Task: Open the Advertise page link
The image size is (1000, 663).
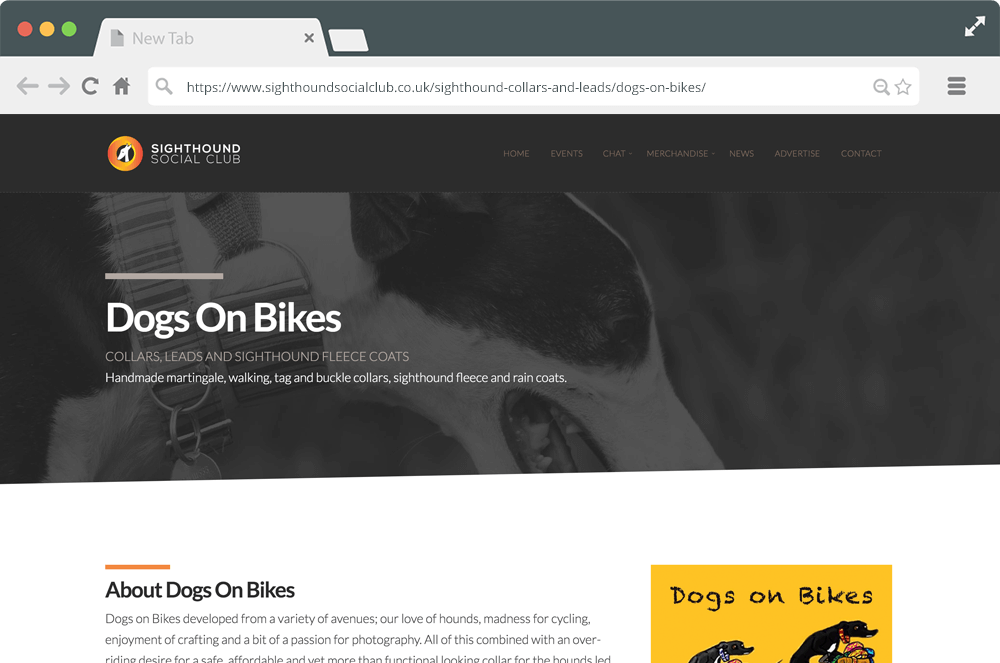Action: 797,154
